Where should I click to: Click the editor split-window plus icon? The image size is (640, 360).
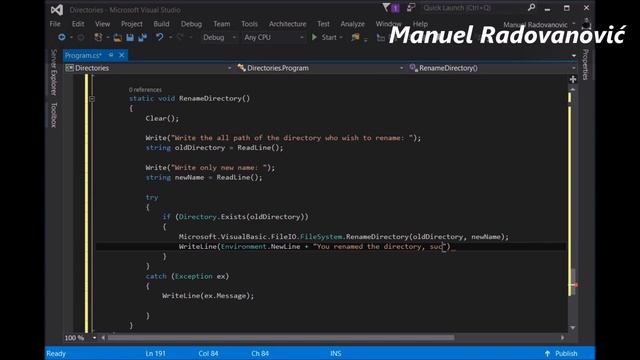pyautogui.click(x=573, y=79)
